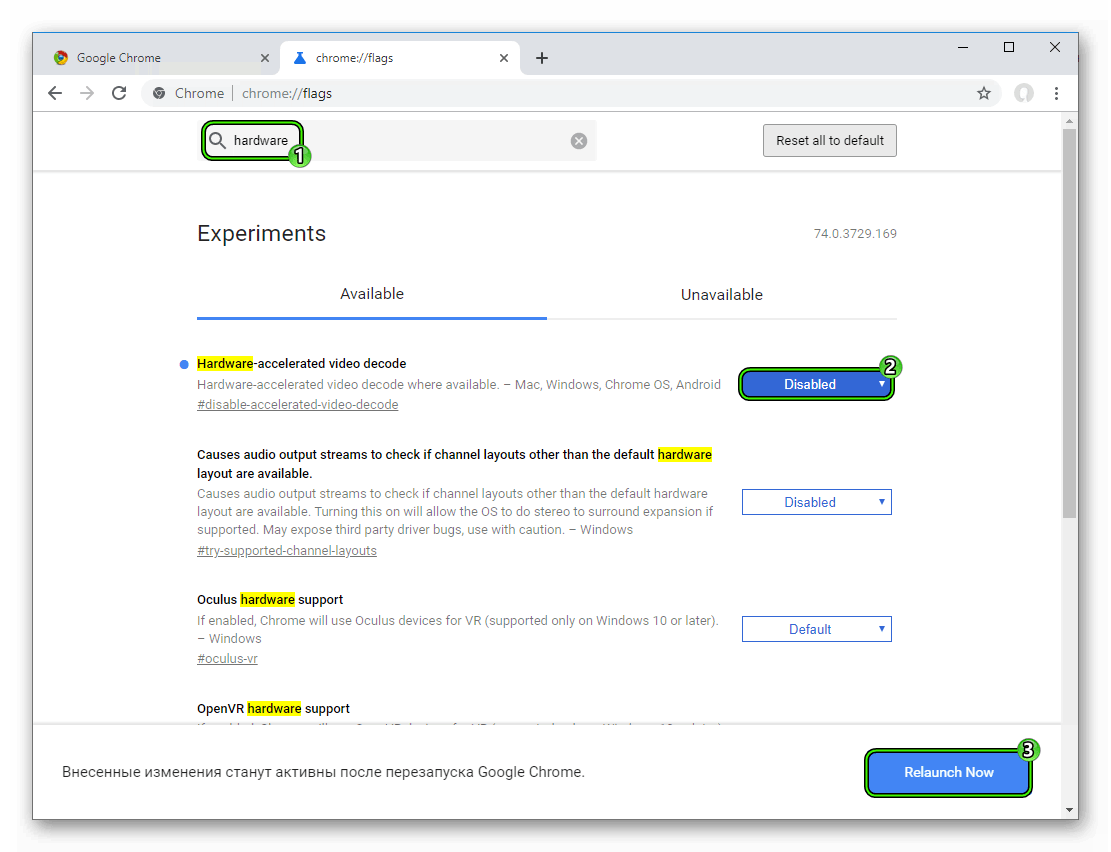Open the #try-supported-channel-layouts link
The height and width of the screenshot is (852, 1111).
(287, 551)
